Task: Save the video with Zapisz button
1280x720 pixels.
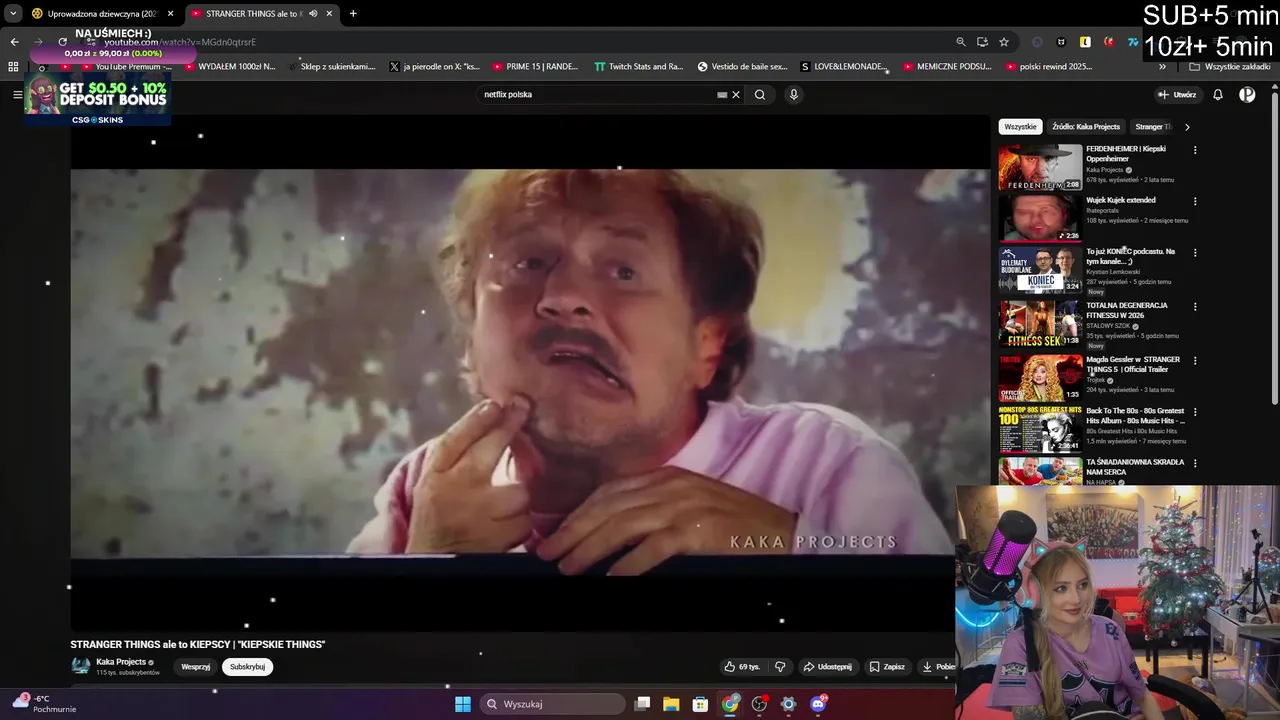Action: pyautogui.click(x=887, y=667)
